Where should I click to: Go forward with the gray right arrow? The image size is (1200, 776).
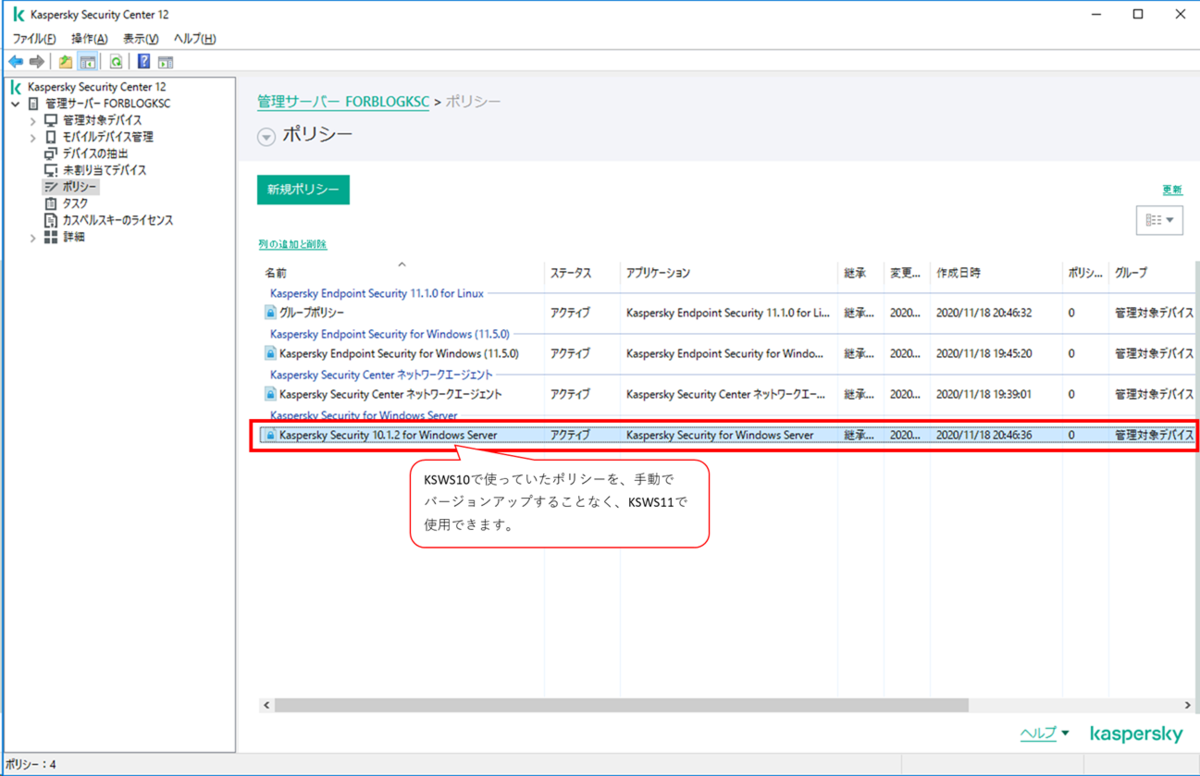pos(36,62)
